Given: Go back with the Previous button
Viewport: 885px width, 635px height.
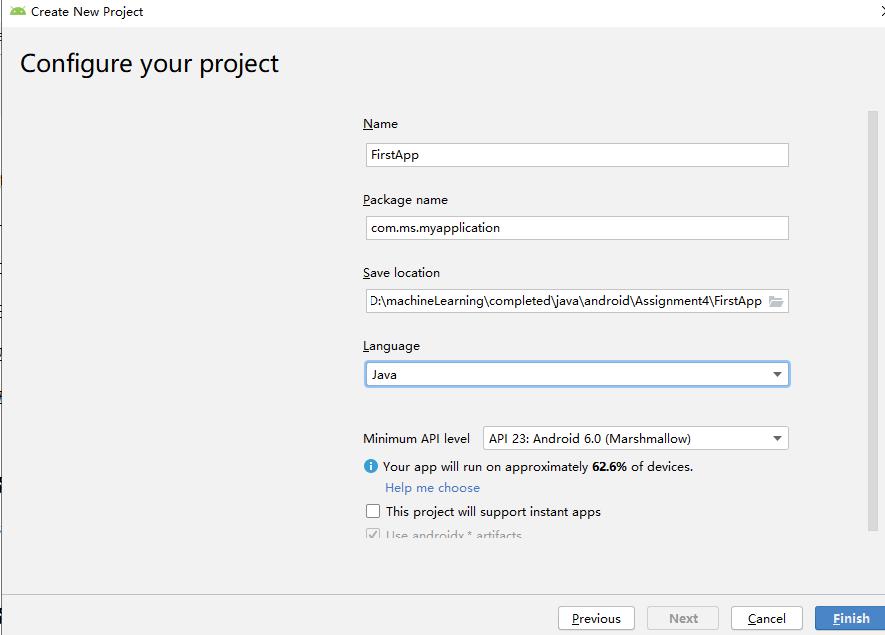Looking at the screenshot, I should [x=596, y=618].
